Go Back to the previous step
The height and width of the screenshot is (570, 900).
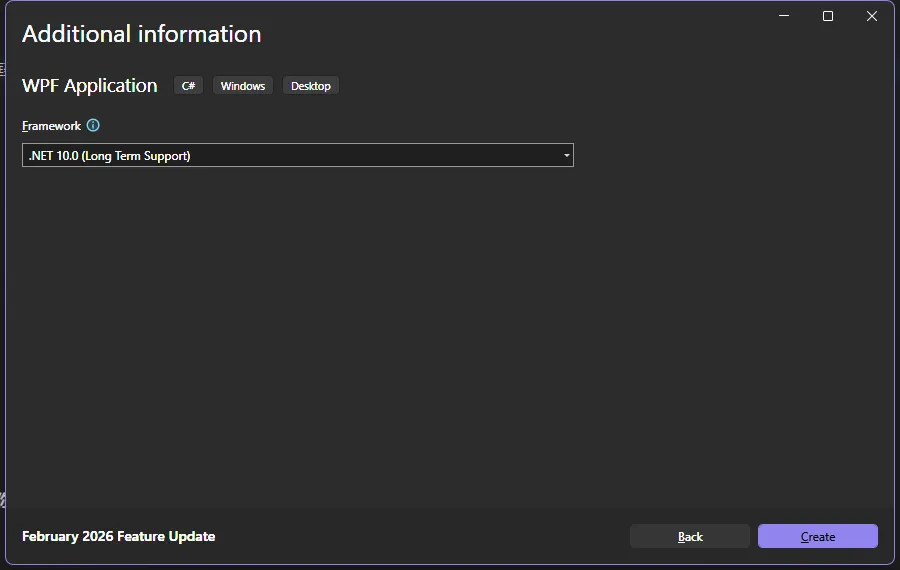point(689,537)
